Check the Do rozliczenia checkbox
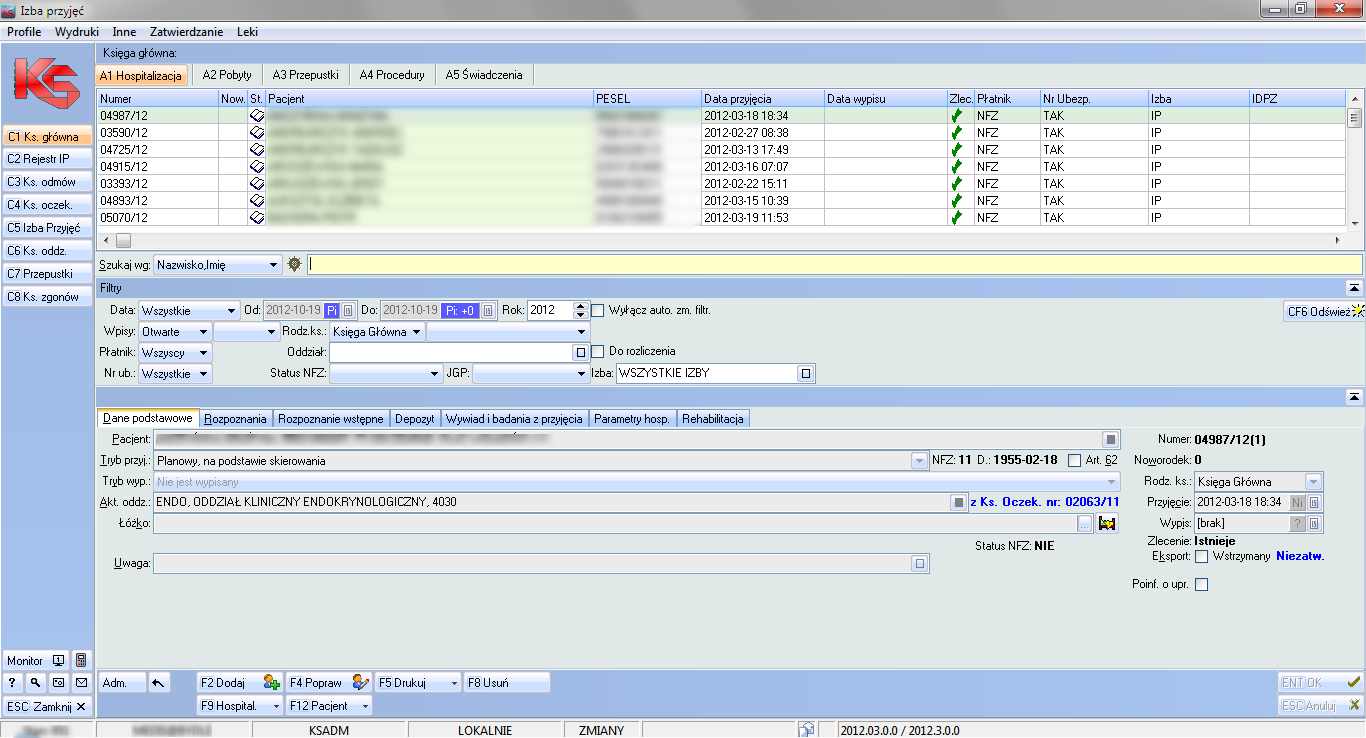The image size is (1366, 738). coord(598,352)
